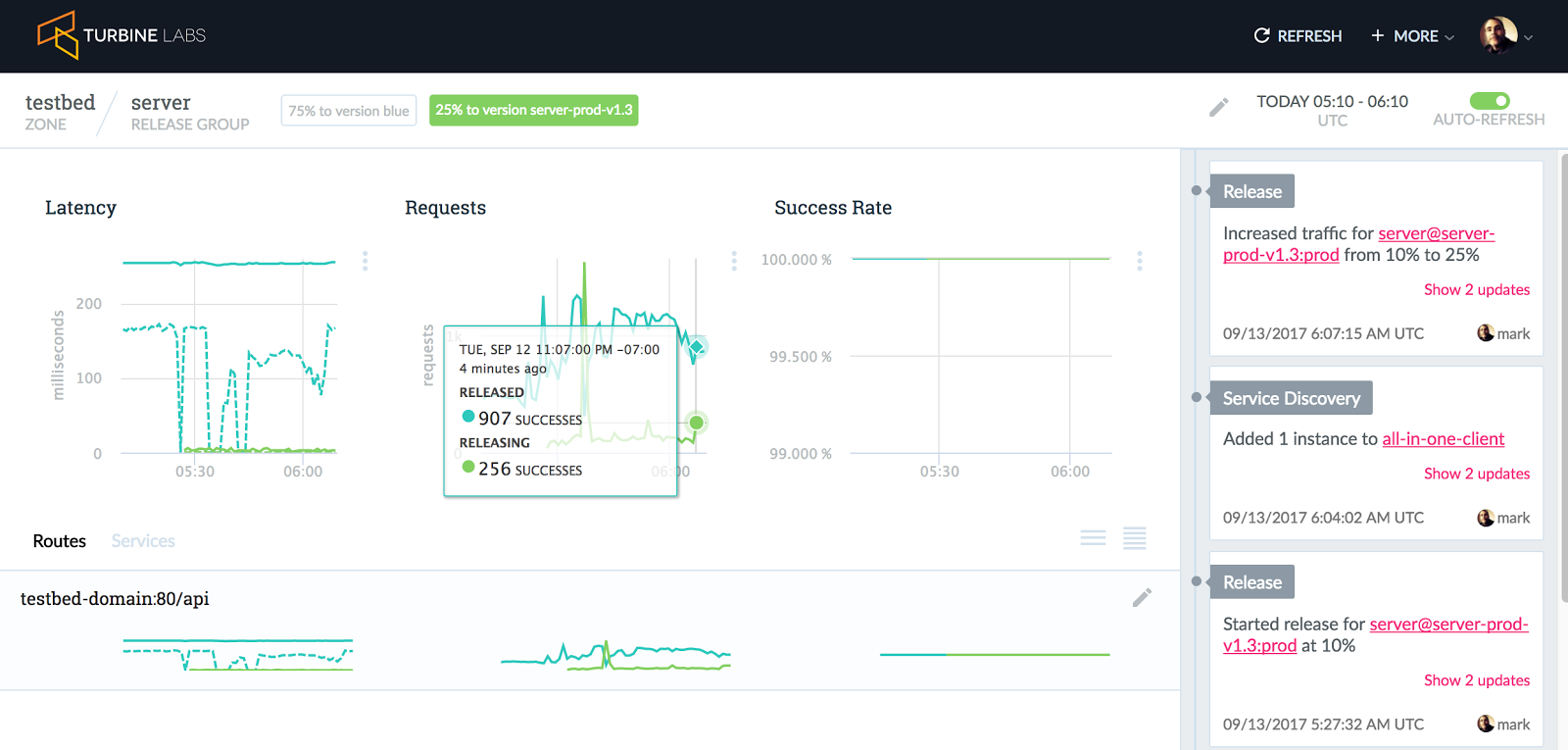Click the teal released data point marker
Image resolution: width=1568 pixels, height=750 pixels.
pos(697,347)
